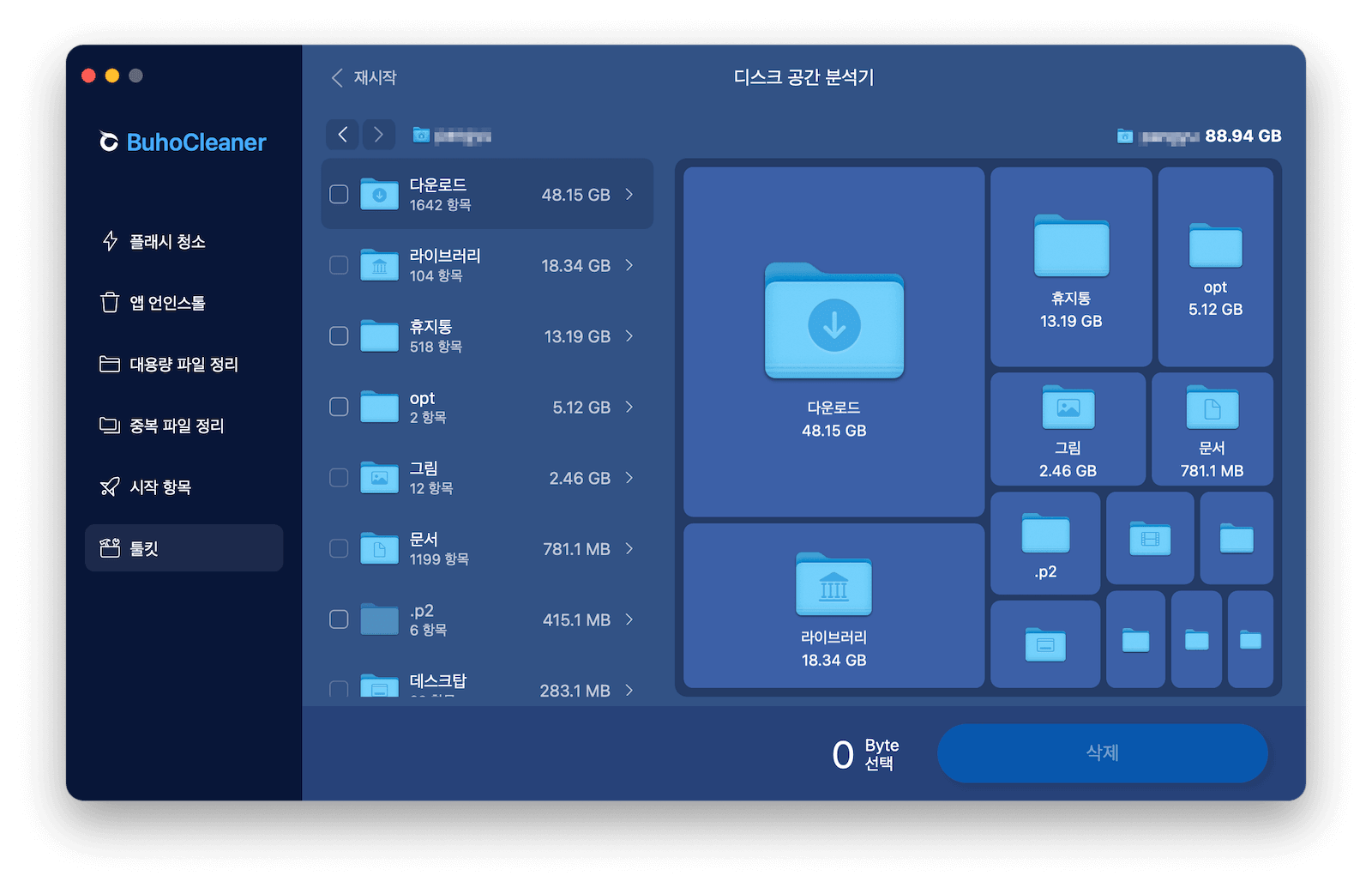Click the BuhoCleaner logo icon
The image size is (1372, 888).
tap(109, 142)
